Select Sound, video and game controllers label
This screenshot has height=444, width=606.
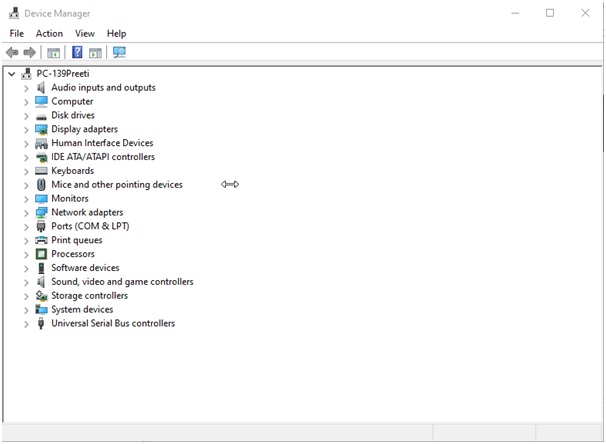pos(122,282)
